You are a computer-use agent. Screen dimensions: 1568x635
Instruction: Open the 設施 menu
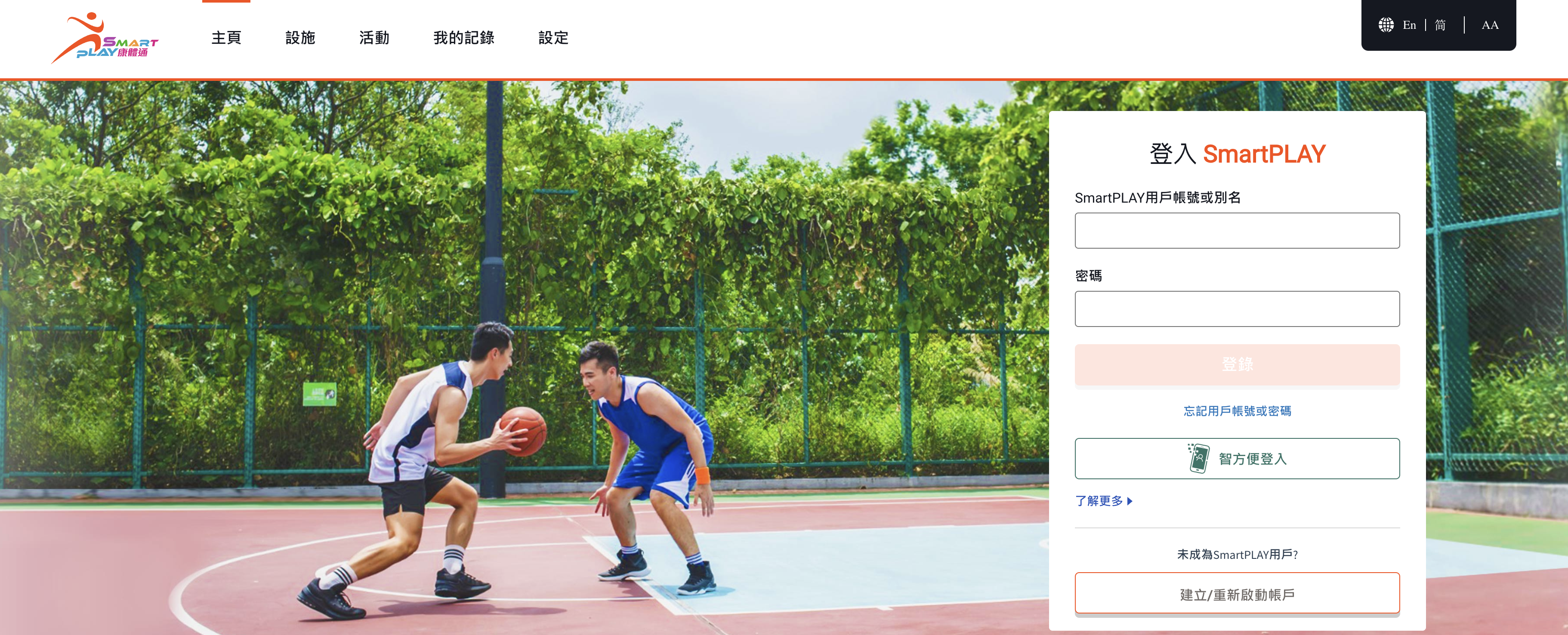[x=300, y=38]
